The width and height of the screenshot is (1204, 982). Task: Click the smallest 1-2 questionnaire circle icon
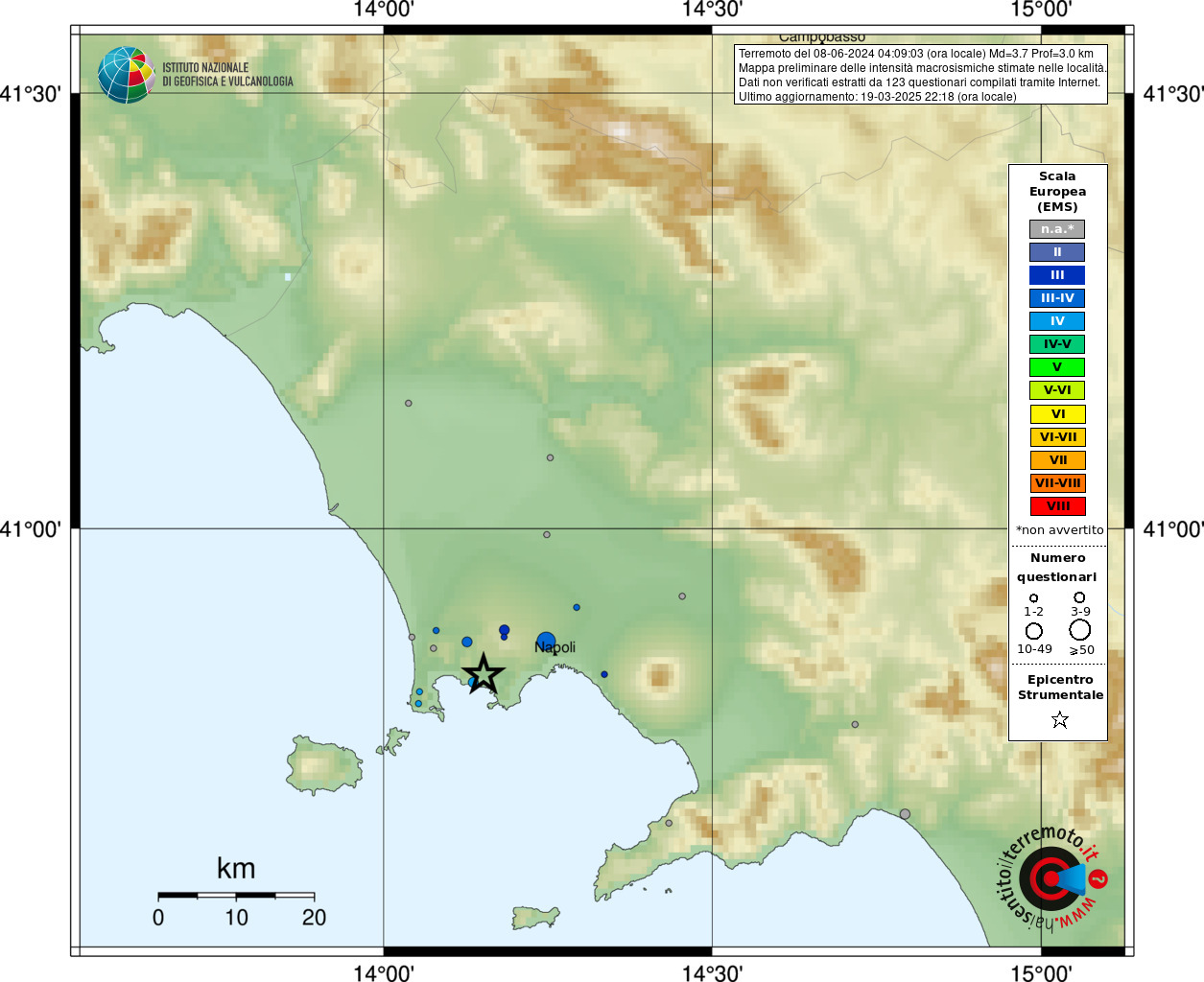coord(1033,598)
